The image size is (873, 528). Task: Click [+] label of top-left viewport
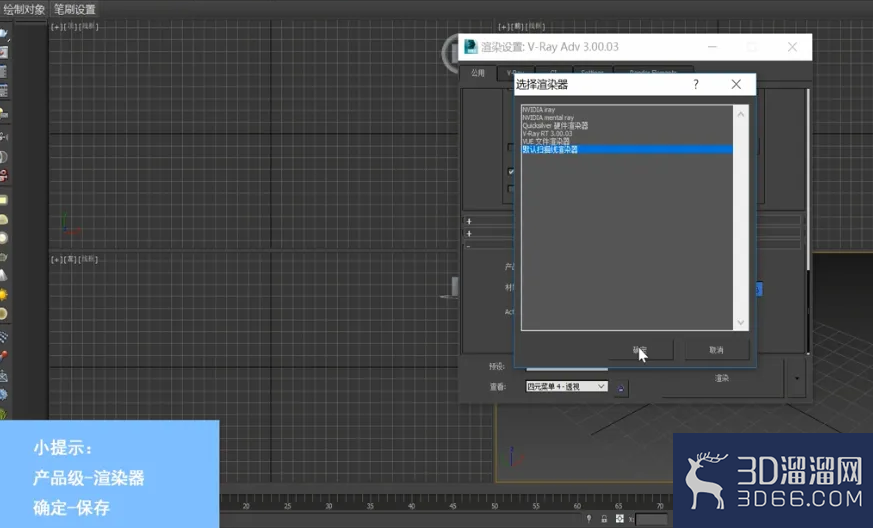tap(56, 26)
